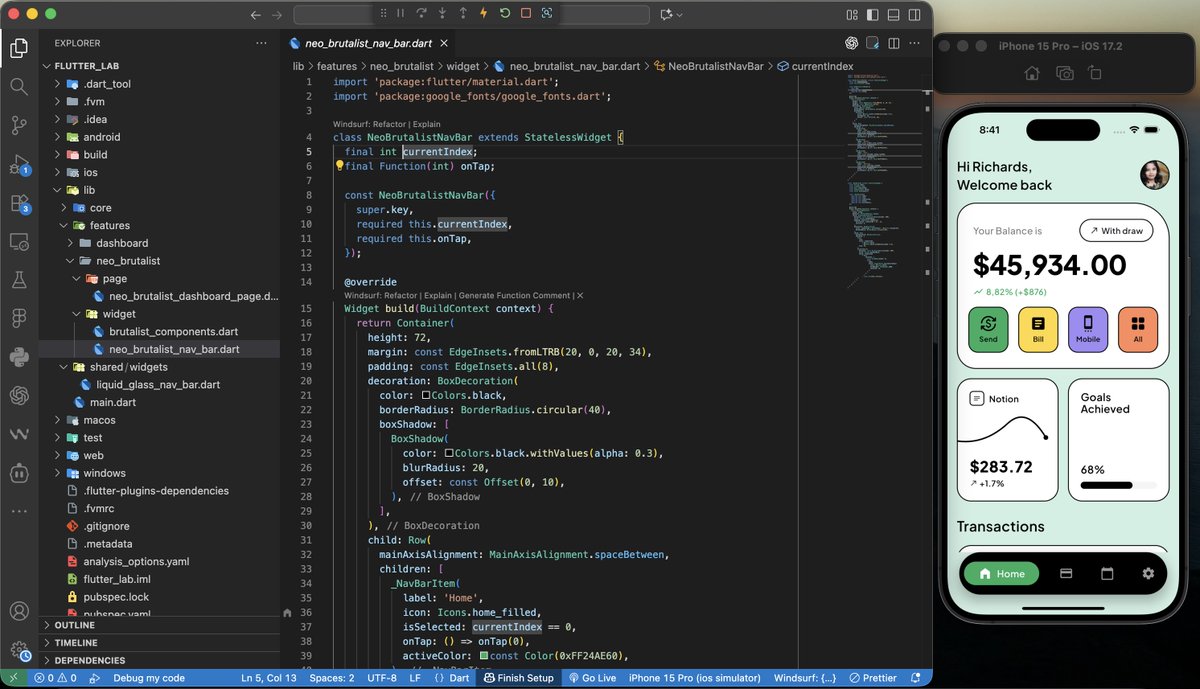The height and width of the screenshot is (689, 1200).
Task: Open the Search view in activity bar
Action: pos(19,86)
